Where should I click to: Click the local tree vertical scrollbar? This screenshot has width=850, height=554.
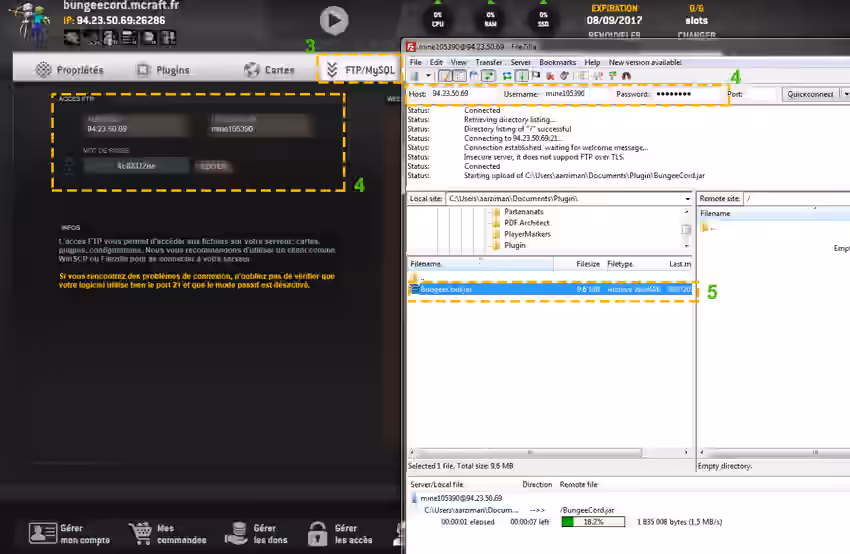pyautogui.click(x=686, y=229)
